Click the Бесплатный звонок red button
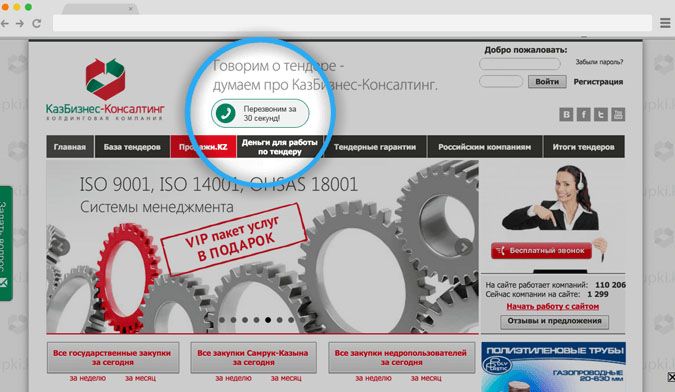Image resolution: width=675 pixels, height=392 pixels. [542, 250]
